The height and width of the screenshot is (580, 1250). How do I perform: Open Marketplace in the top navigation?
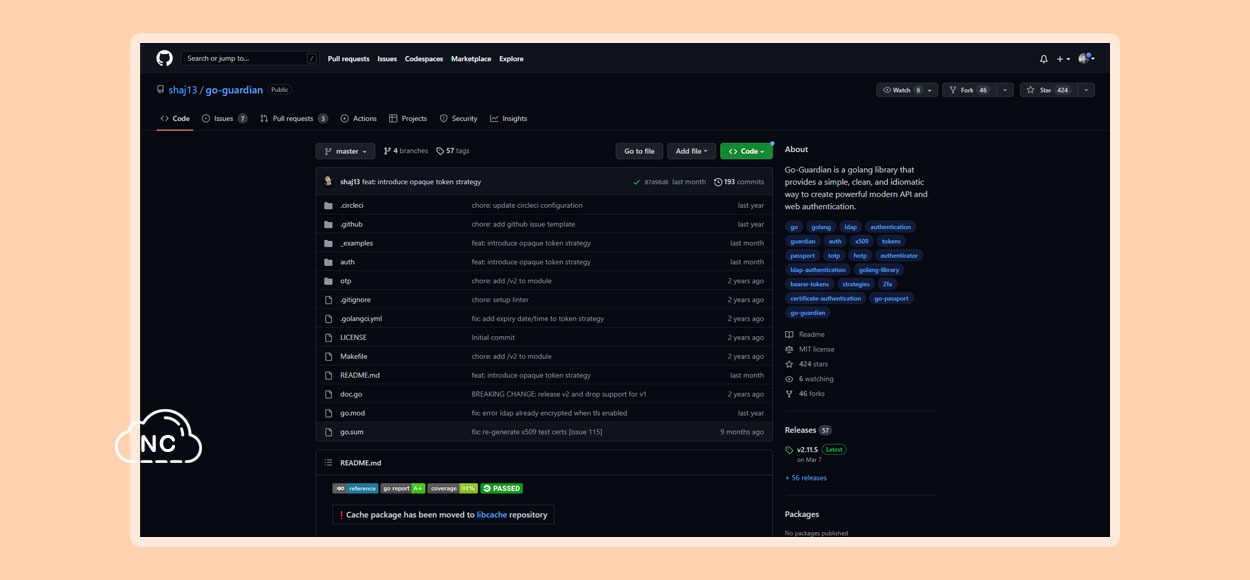(x=471, y=59)
